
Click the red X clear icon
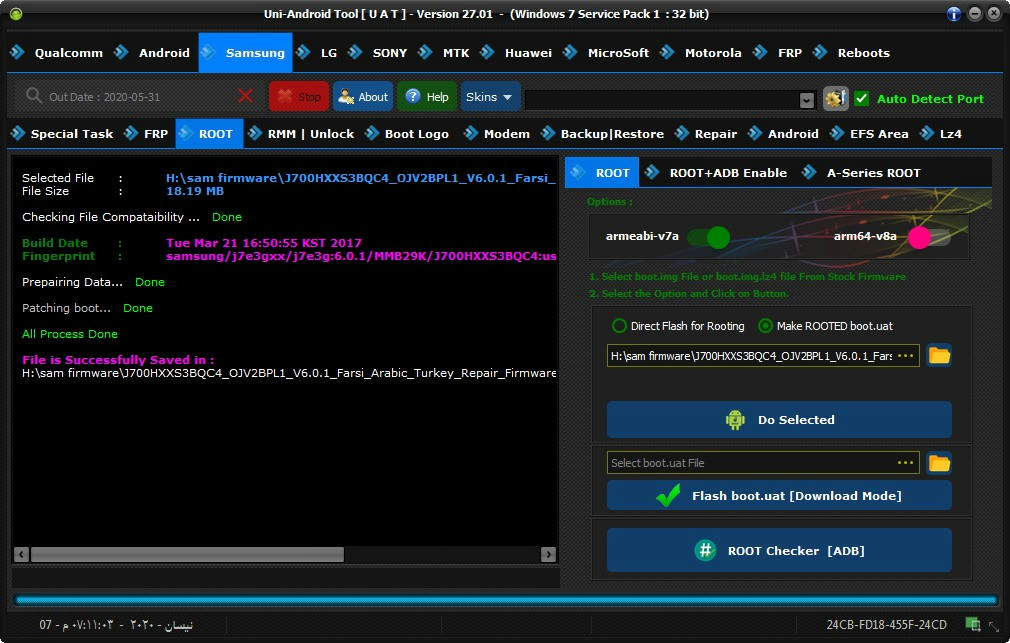(x=245, y=97)
